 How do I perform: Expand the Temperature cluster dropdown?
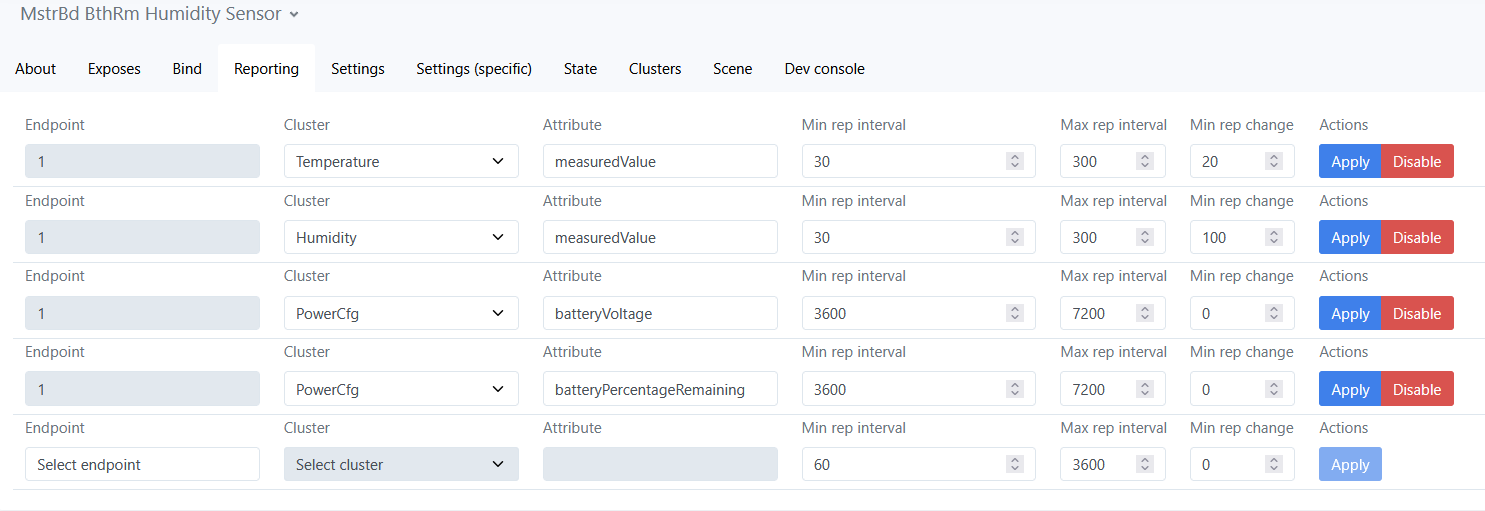tap(401, 161)
